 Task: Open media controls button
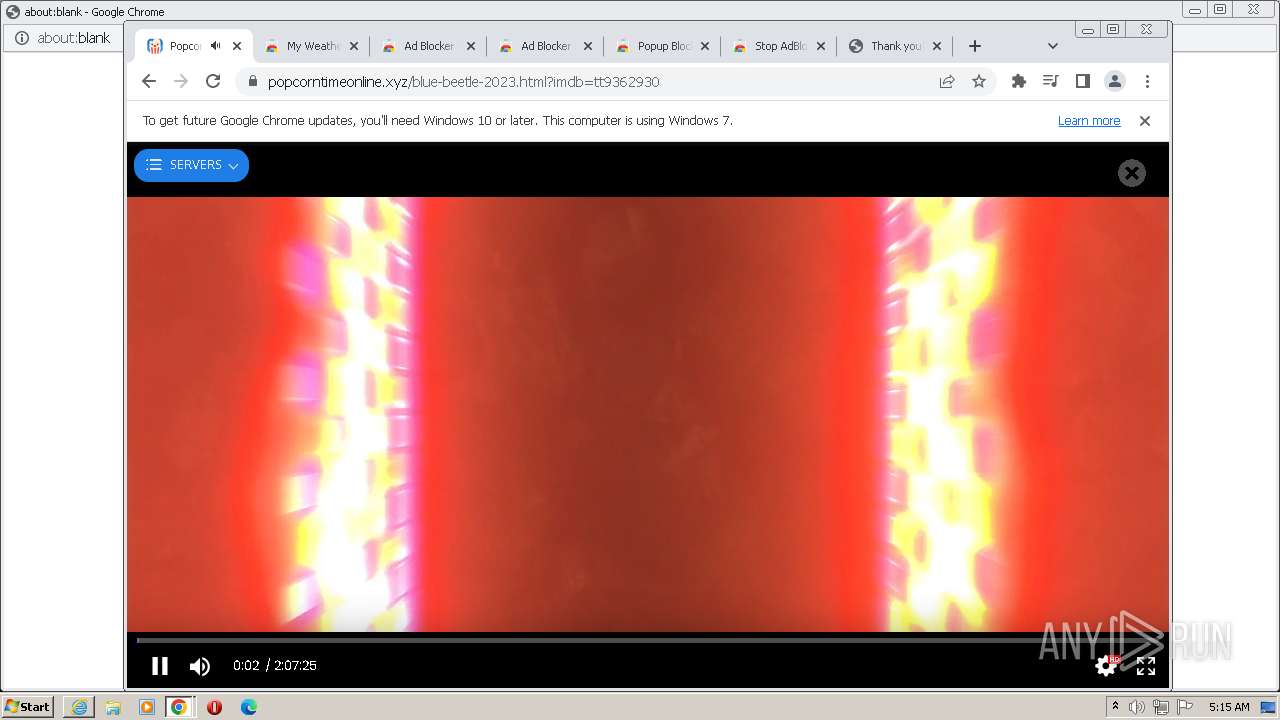(1051, 82)
